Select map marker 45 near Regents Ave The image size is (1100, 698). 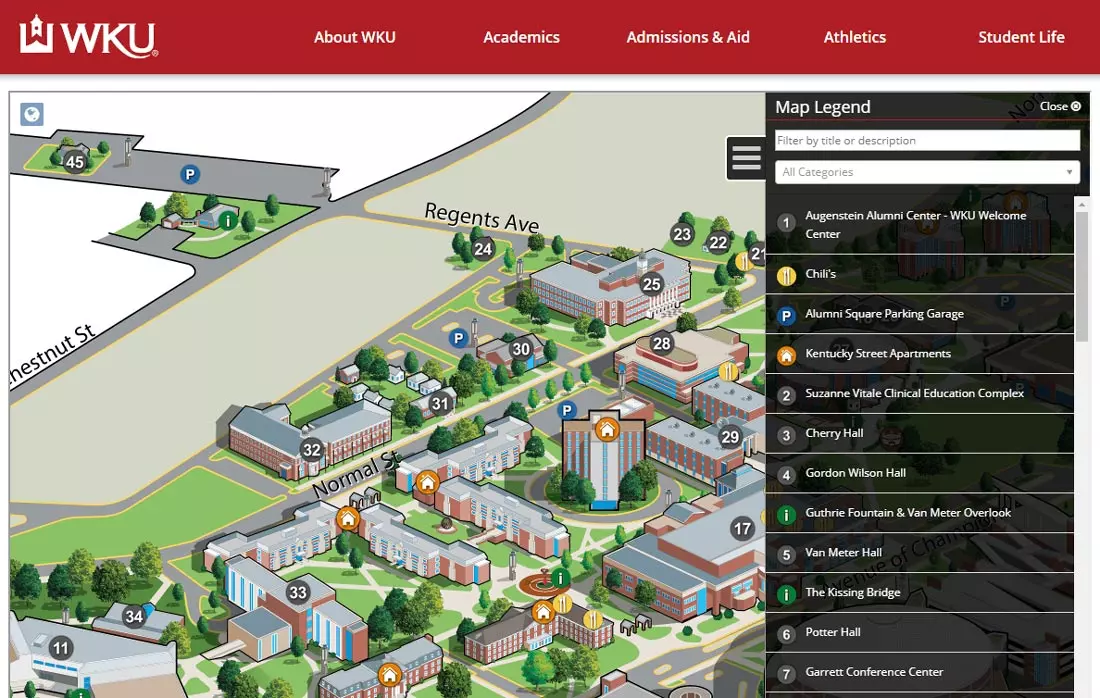[x=75, y=161]
